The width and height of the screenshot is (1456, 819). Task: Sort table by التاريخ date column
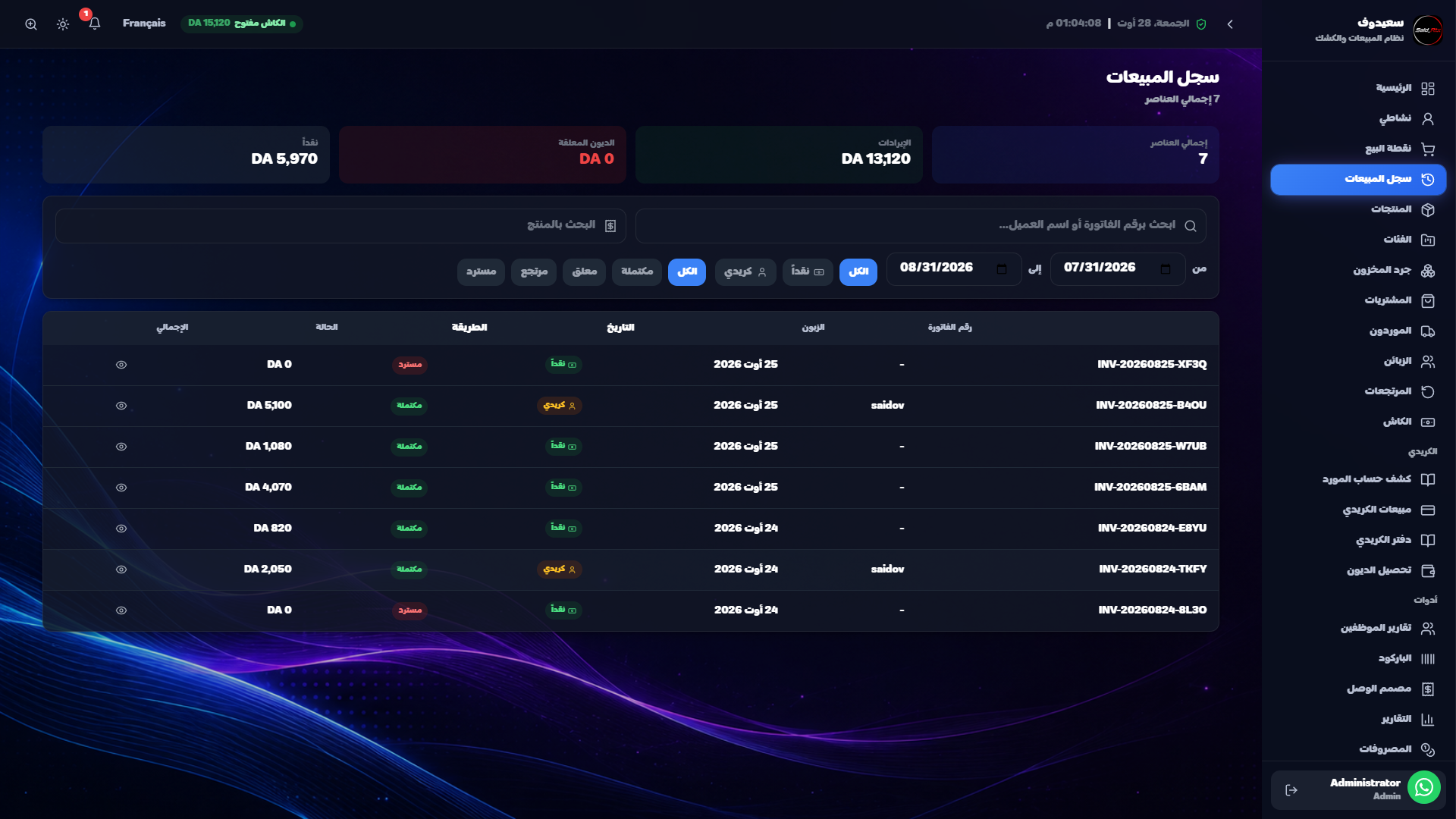tap(620, 328)
